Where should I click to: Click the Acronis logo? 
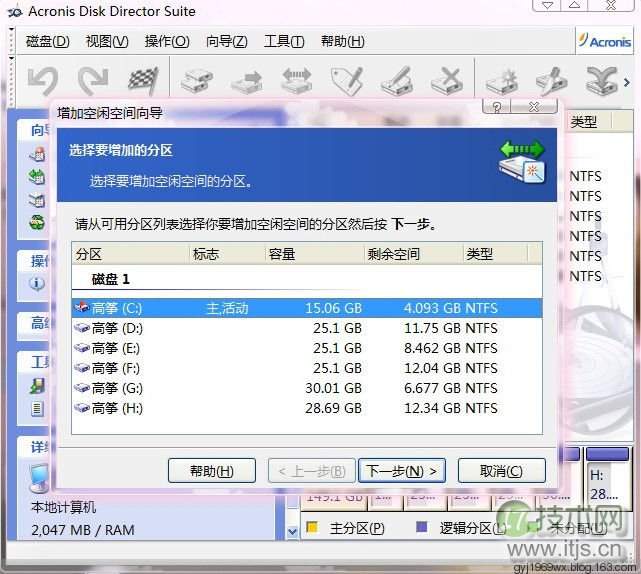coord(604,41)
